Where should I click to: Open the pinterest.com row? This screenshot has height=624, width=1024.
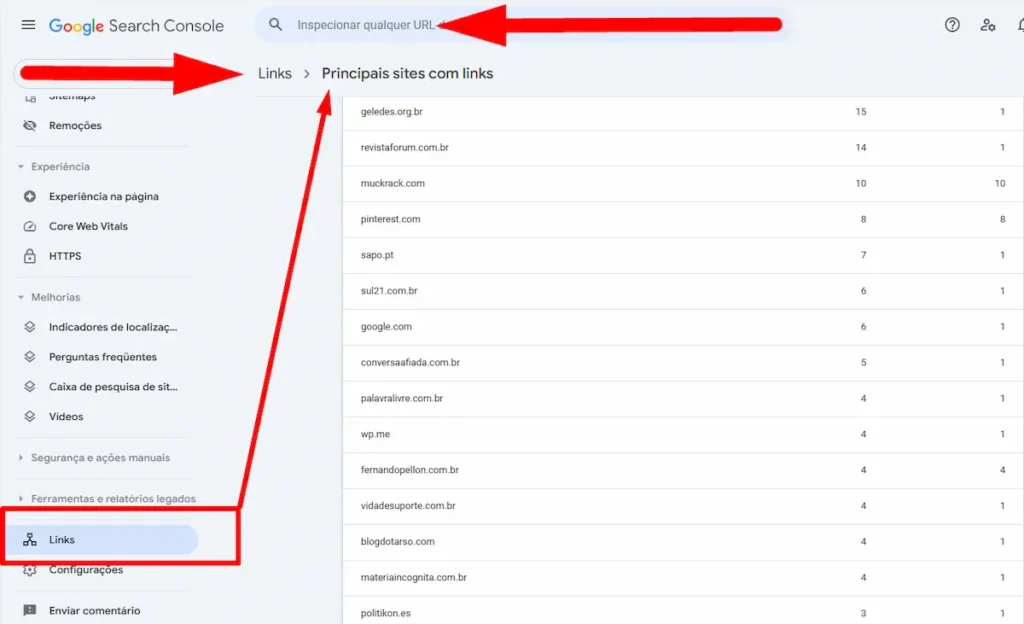click(683, 219)
